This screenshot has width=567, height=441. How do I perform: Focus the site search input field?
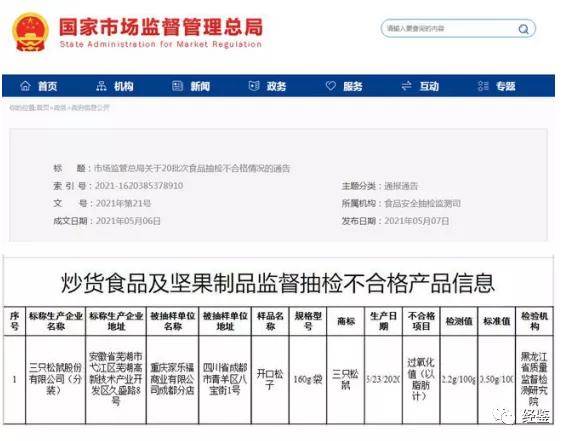click(x=458, y=29)
